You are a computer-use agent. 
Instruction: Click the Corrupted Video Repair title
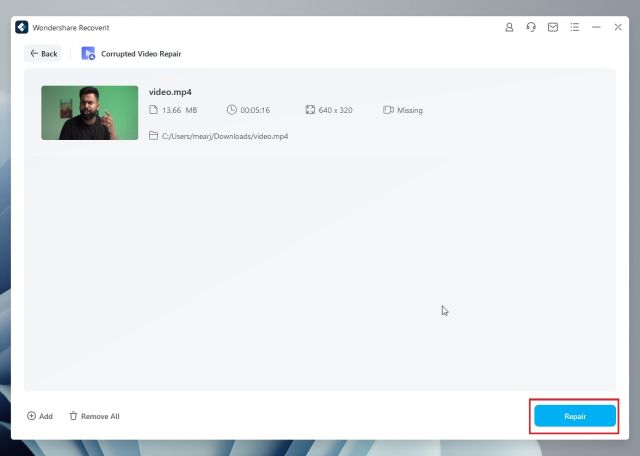tap(141, 54)
